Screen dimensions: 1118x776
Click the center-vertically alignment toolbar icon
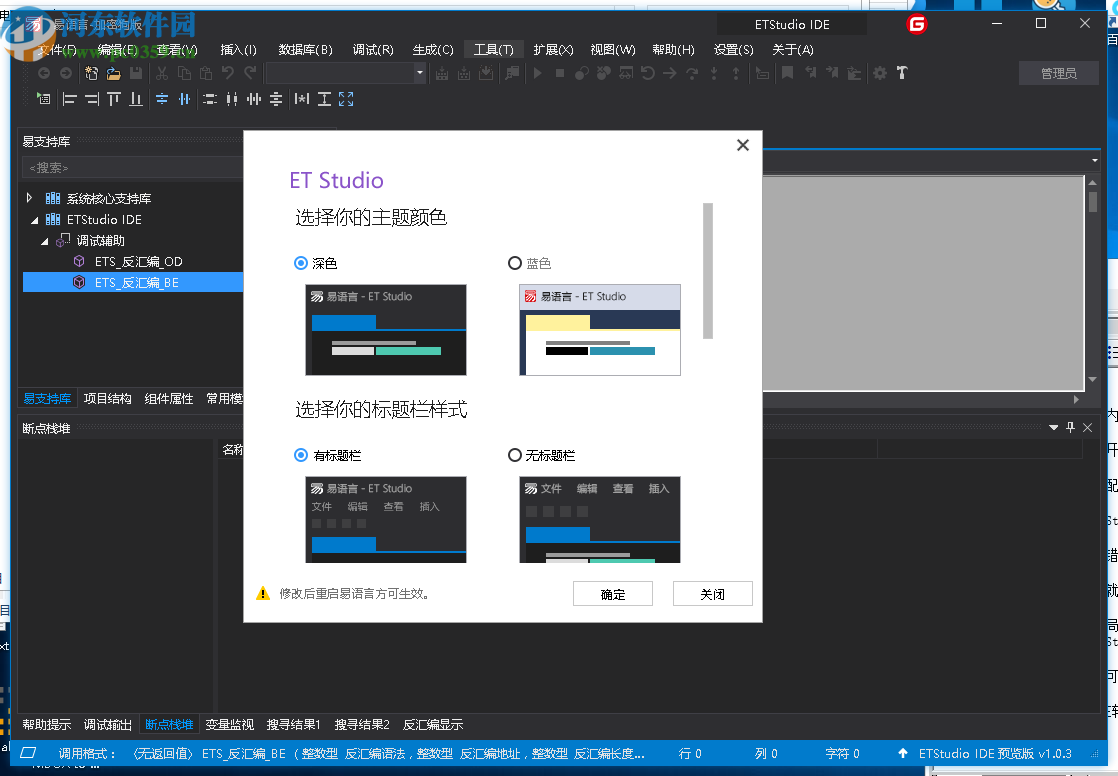(x=162, y=99)
